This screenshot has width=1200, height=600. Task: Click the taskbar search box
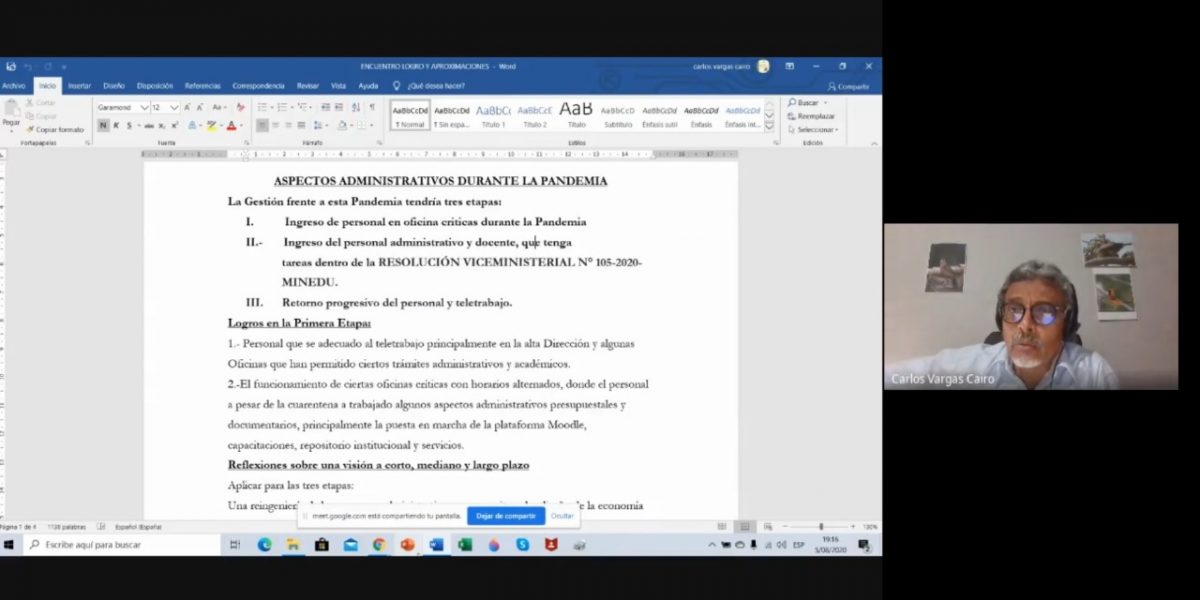(120, 545)
